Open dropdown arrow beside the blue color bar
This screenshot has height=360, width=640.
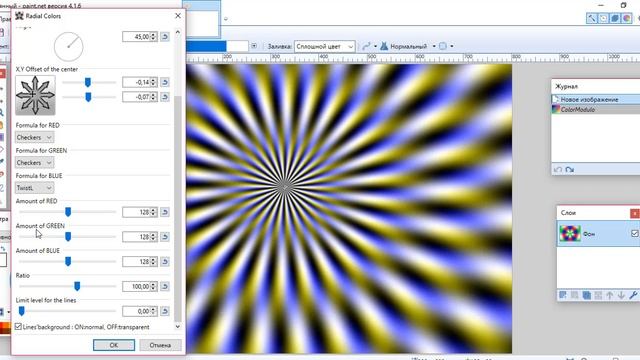coord(254,46)
